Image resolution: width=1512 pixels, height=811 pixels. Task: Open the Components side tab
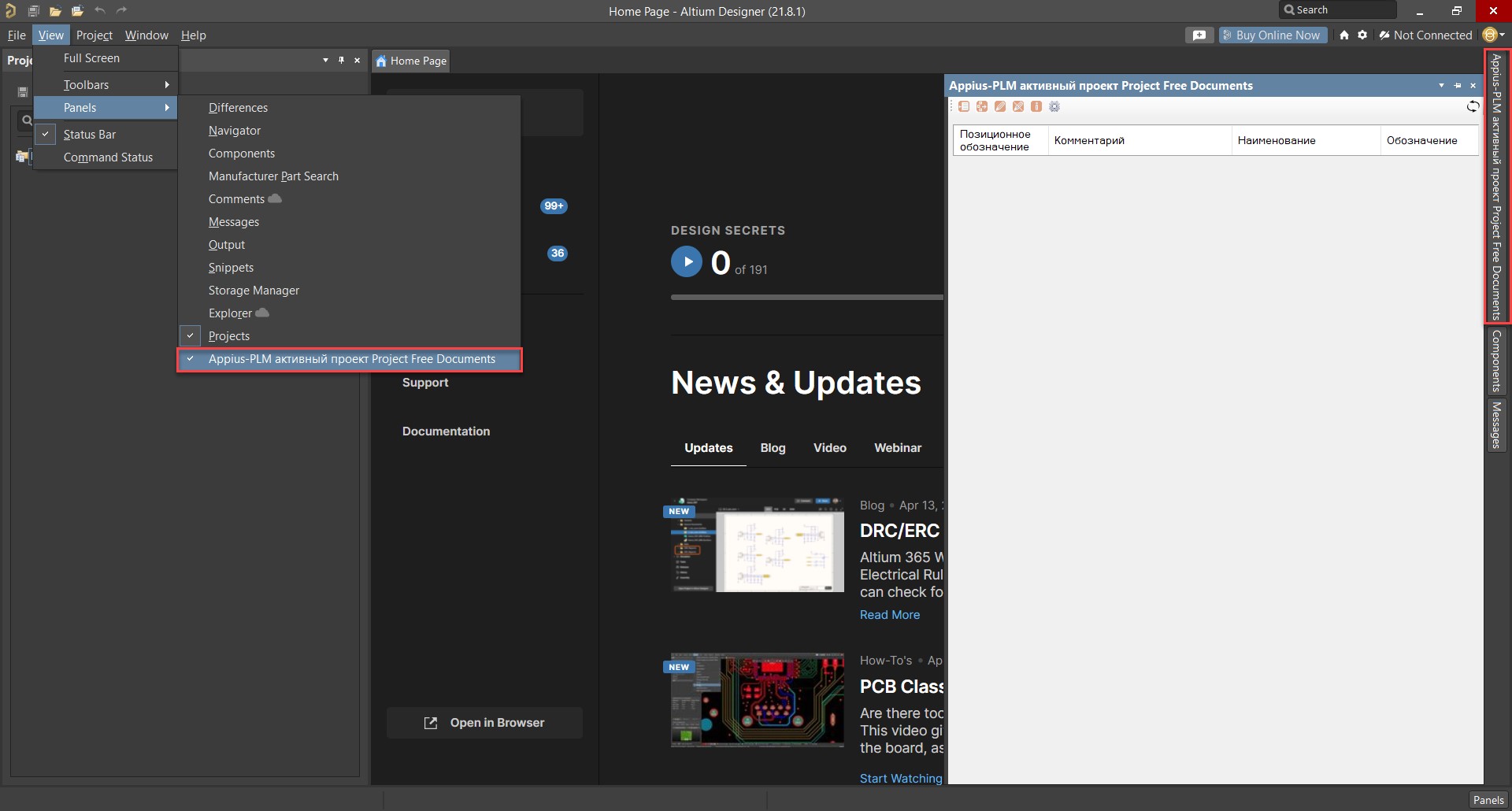tap(1496, 361)
